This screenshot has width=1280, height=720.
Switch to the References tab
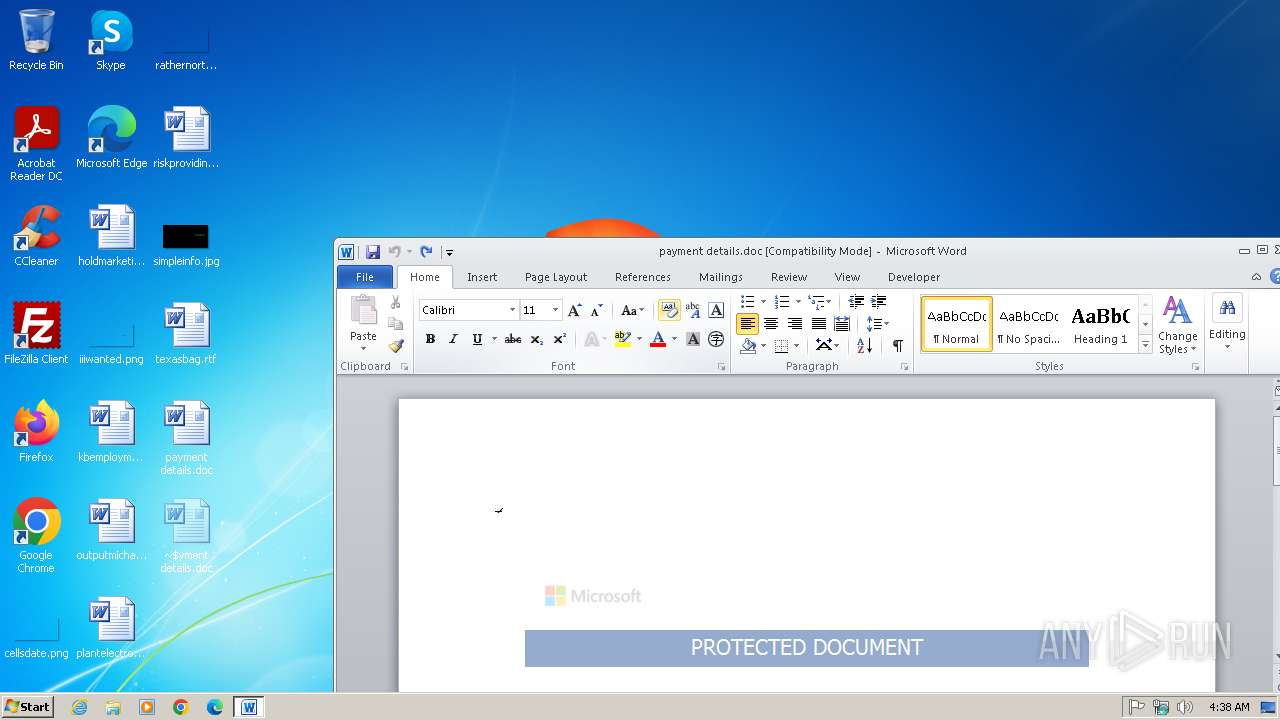coord(643,277)
